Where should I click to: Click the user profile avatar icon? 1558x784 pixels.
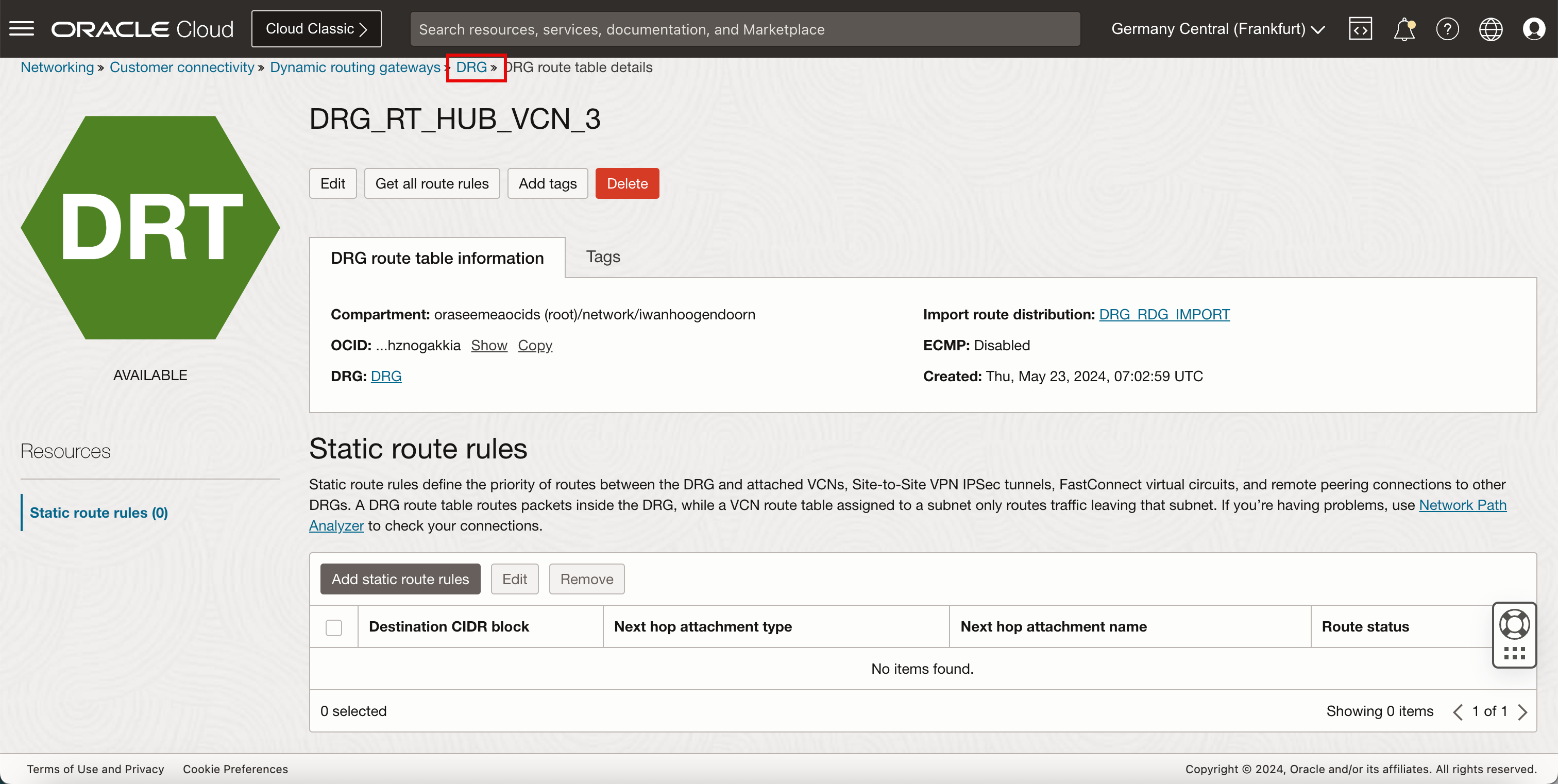[x=1535, y=29]
